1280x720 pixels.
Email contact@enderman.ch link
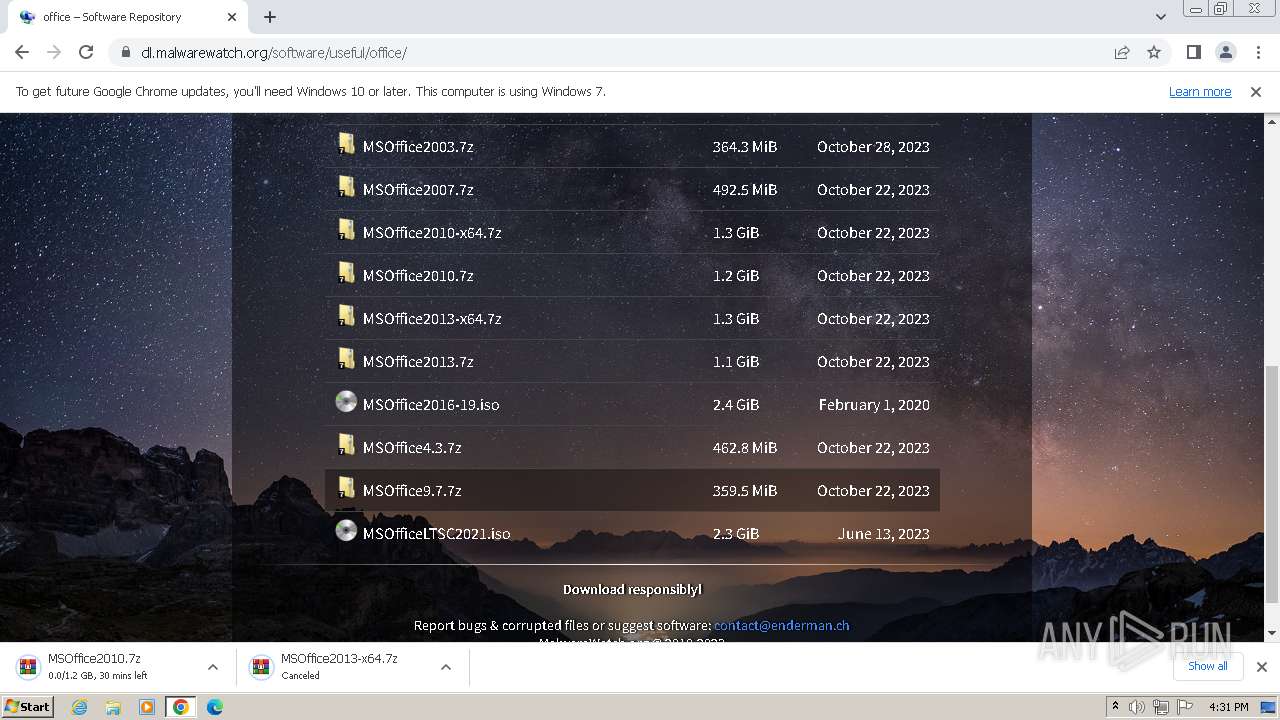click(x=781, y=625)
